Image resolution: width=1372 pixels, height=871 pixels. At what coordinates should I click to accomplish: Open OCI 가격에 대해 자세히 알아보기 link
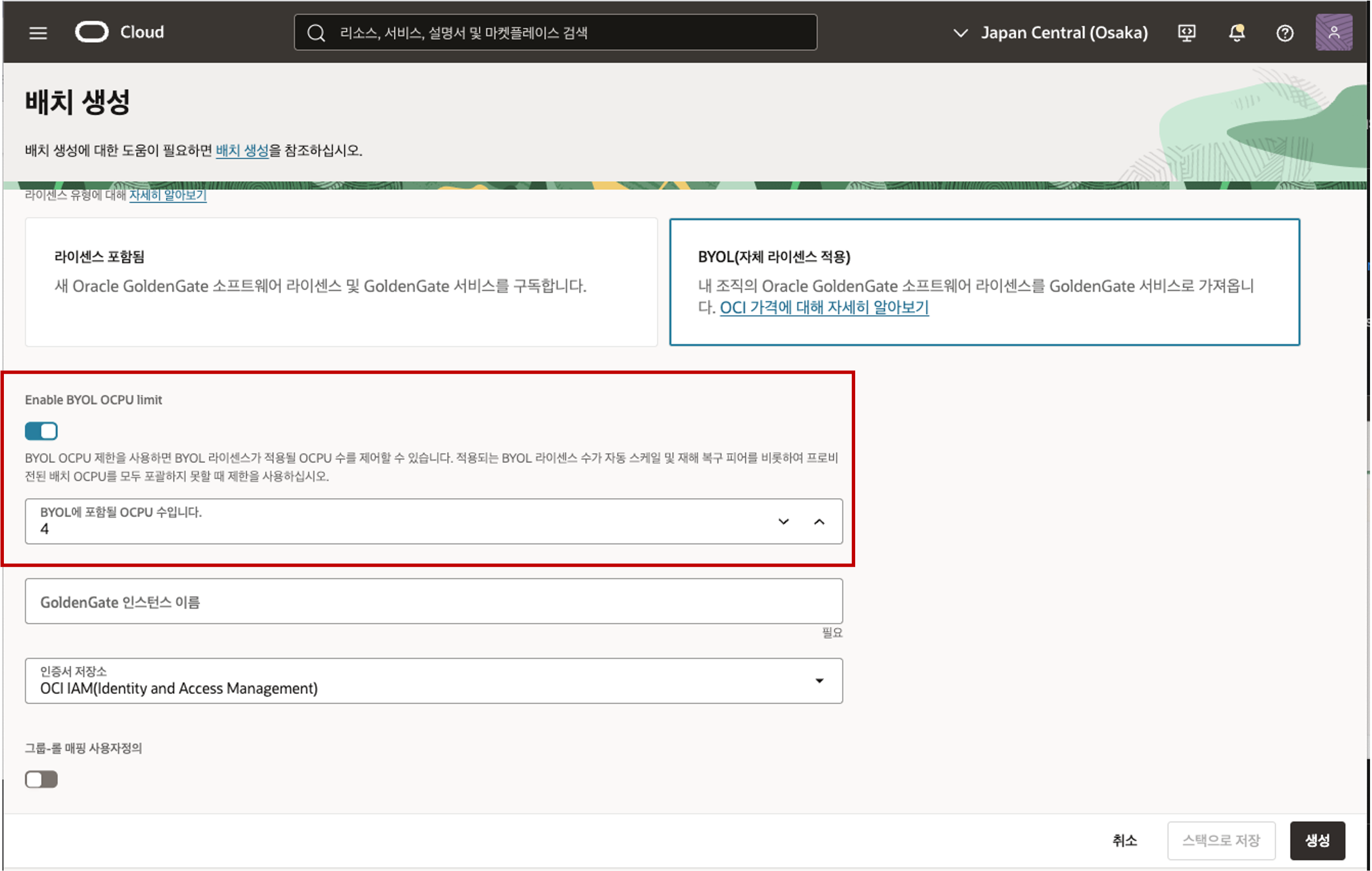pos(824,308)
